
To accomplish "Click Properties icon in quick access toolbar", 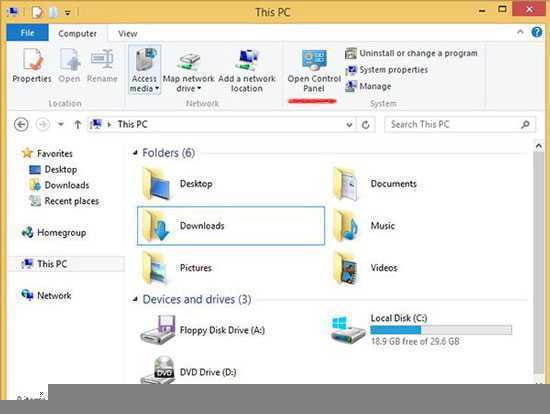I will pos(36,12).
